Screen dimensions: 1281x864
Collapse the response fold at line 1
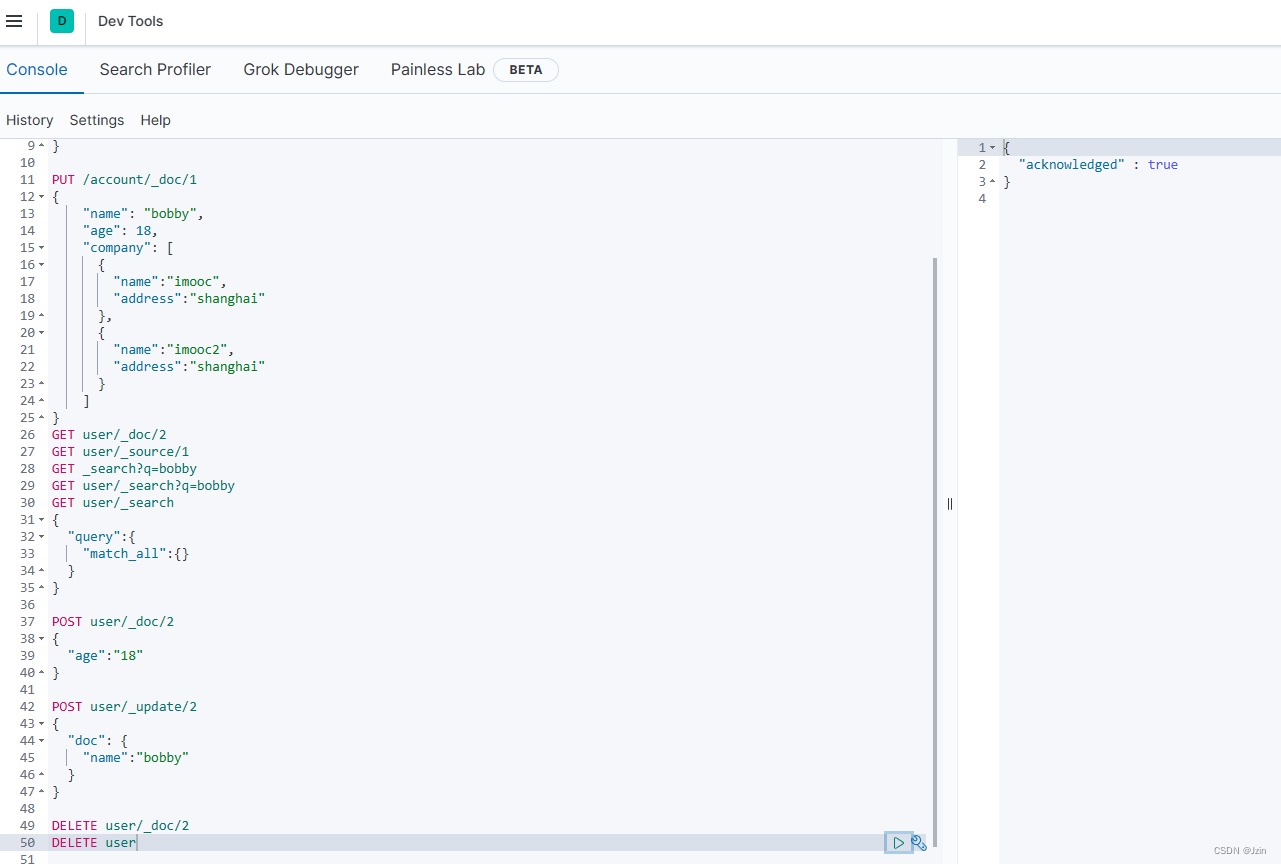(992, 148)
